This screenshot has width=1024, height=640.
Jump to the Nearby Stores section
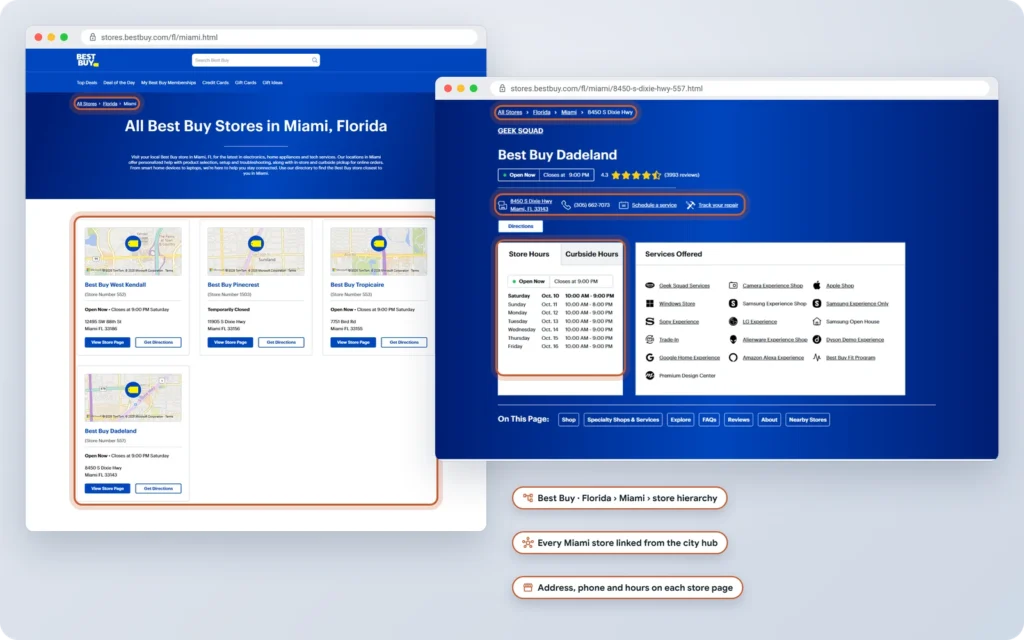pos(807,420)
